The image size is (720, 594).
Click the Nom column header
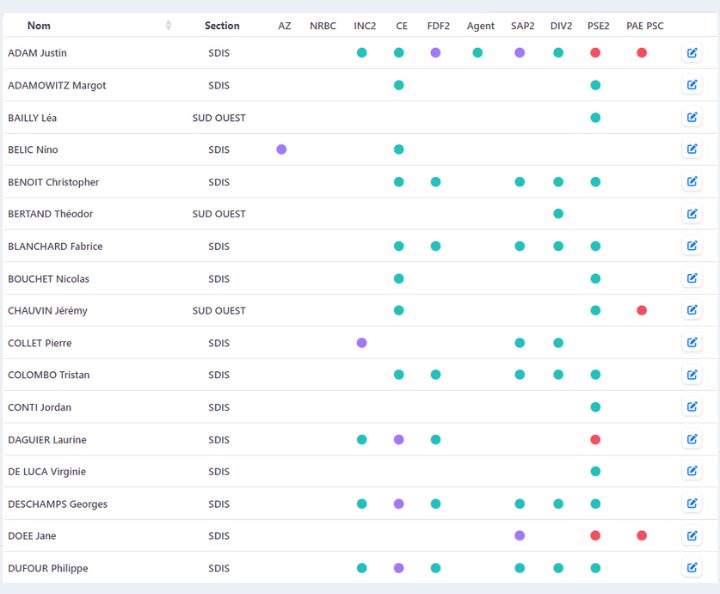(39, 26)
